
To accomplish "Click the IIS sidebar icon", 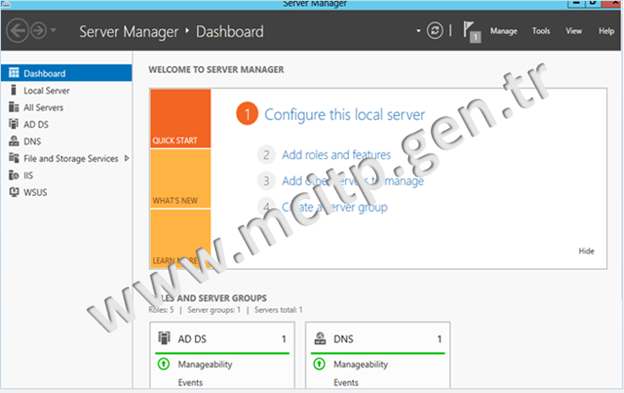I will click(x=14, y=175).
